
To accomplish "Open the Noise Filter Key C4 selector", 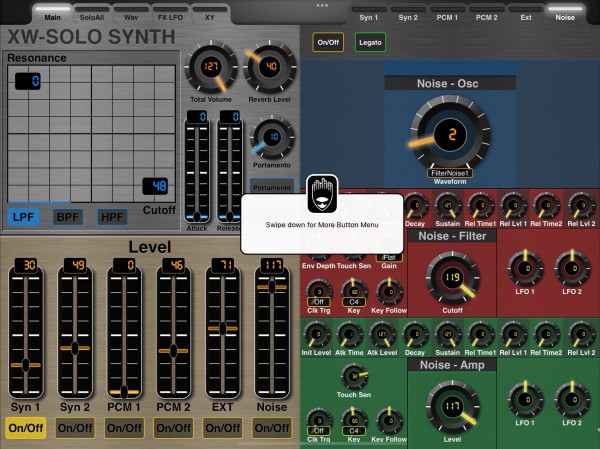I will coord(354,302).
